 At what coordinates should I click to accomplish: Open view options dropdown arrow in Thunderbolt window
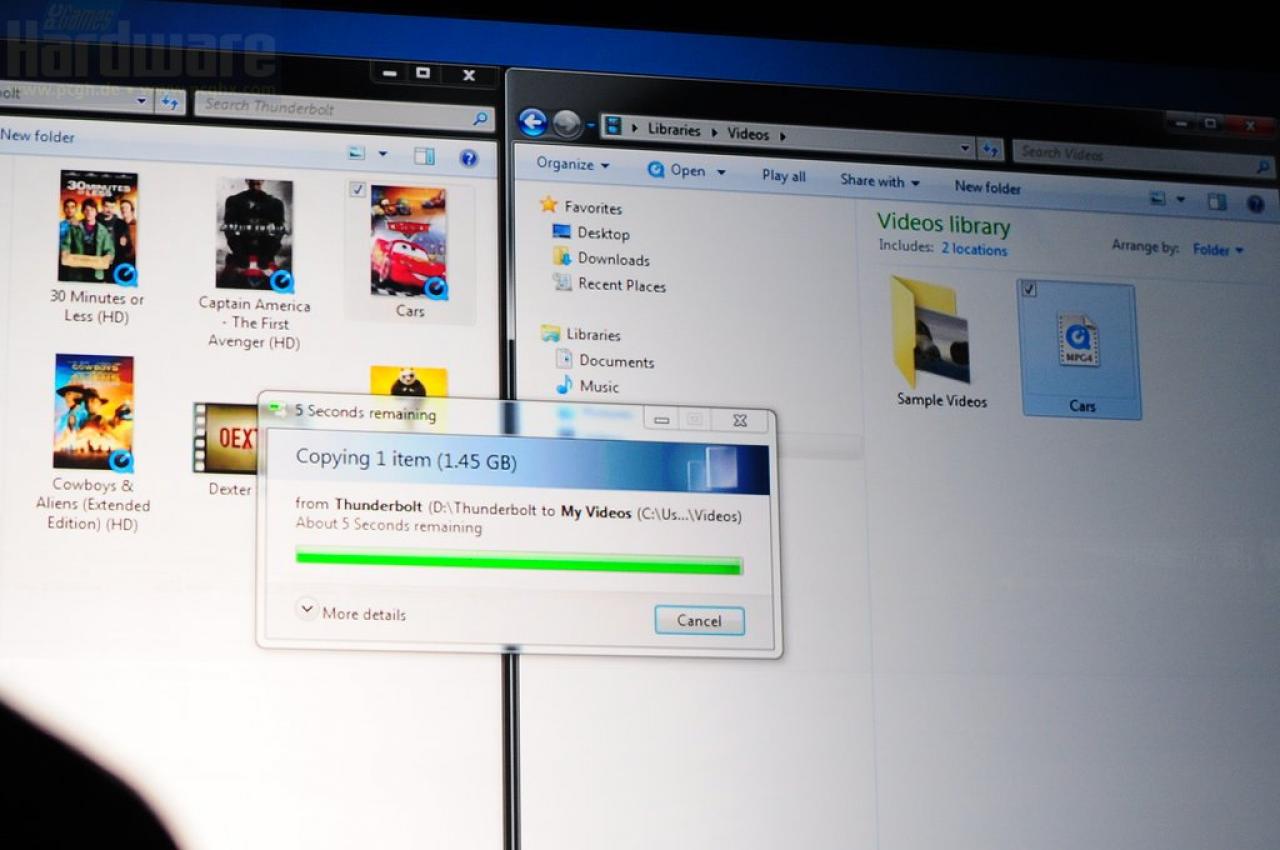tap(382, 154)
